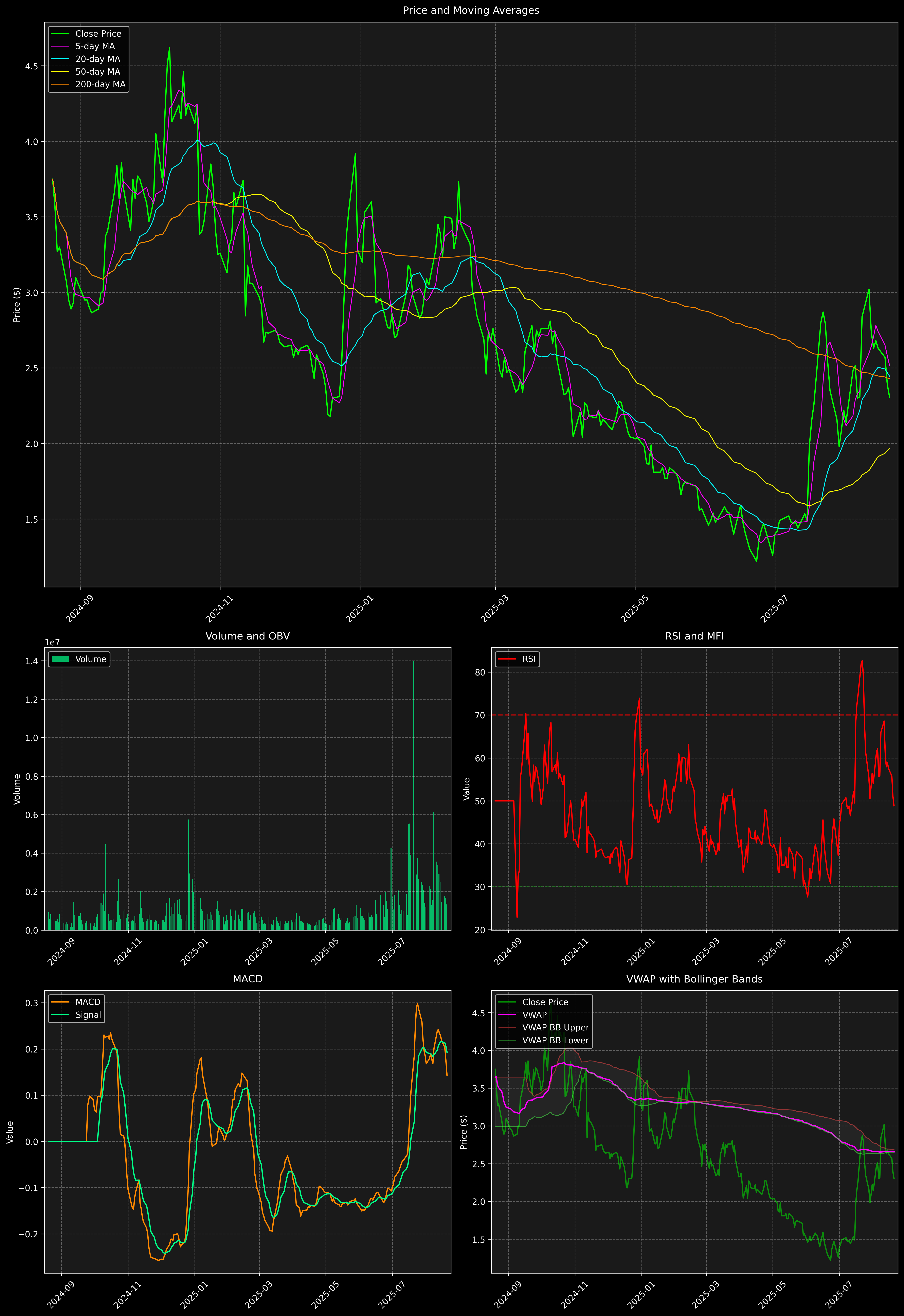Click the Volume legend green swatch
Viewport: 904px width, 1316px height.
[x=60, y=659]
